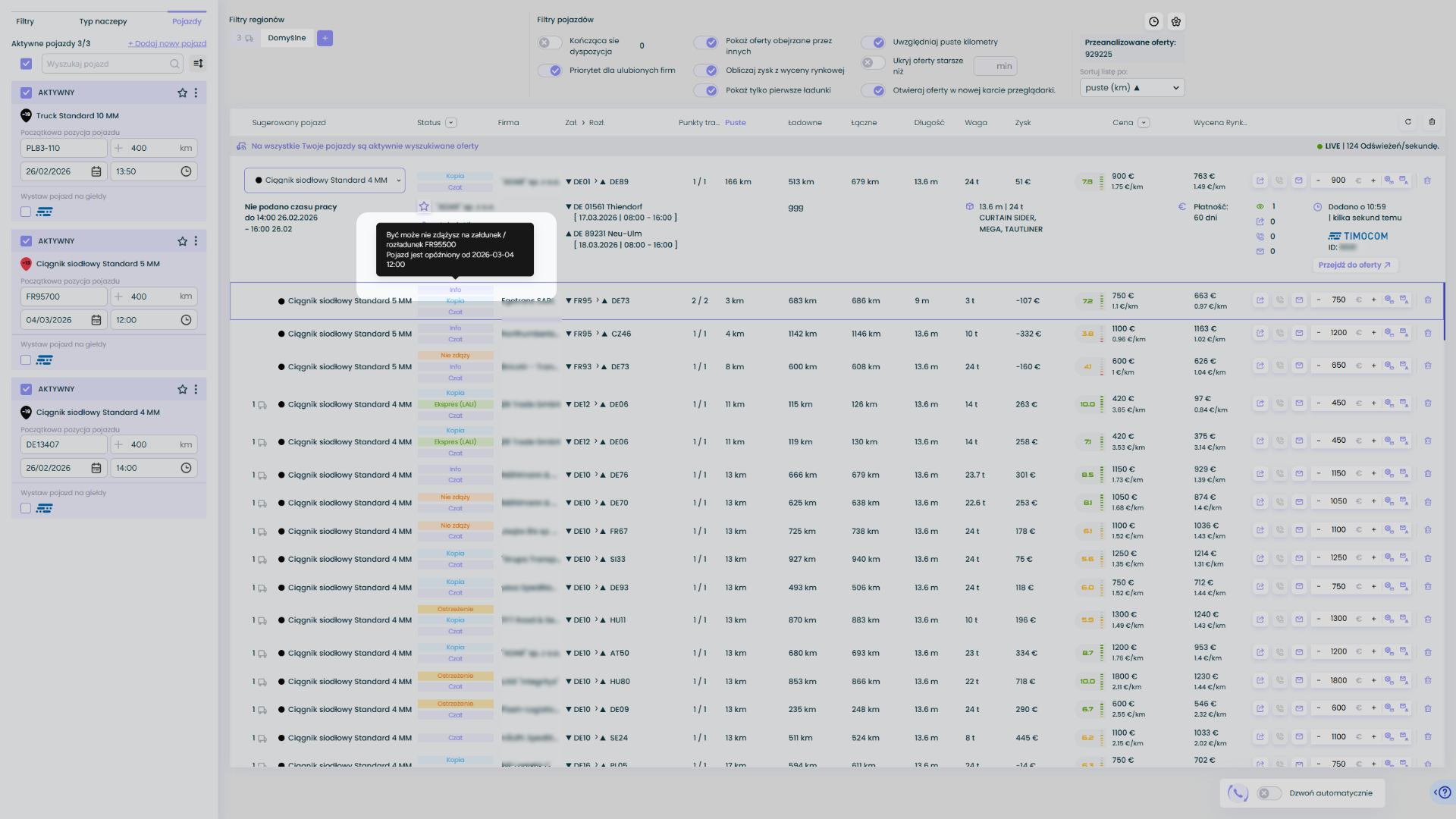Switch to the Typ naczepy tab

[103, 21]
